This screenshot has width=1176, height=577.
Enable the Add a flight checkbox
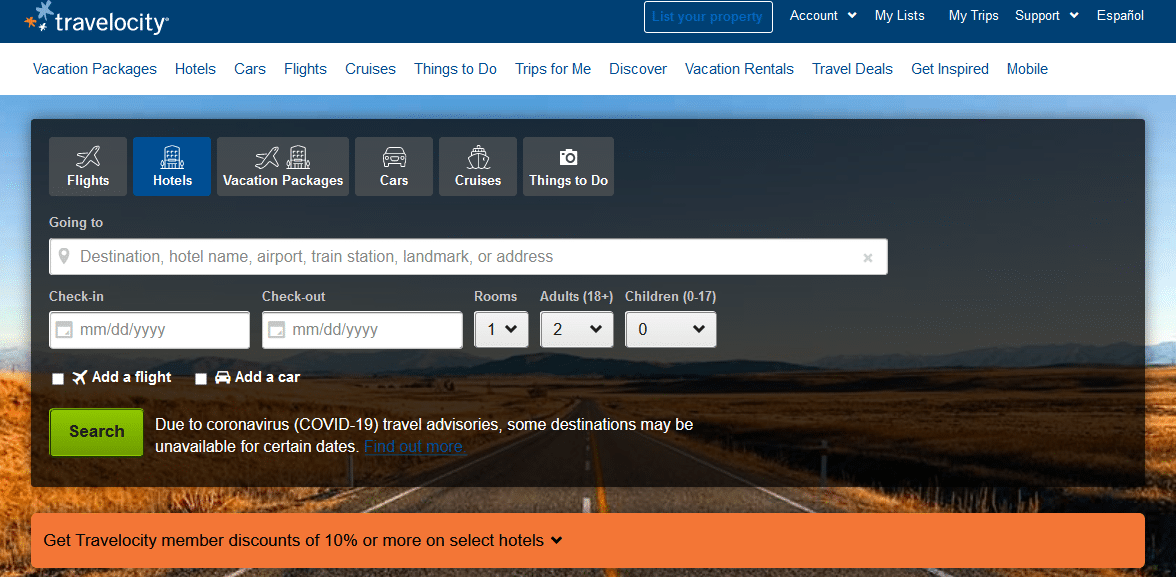tap(58, 379)
